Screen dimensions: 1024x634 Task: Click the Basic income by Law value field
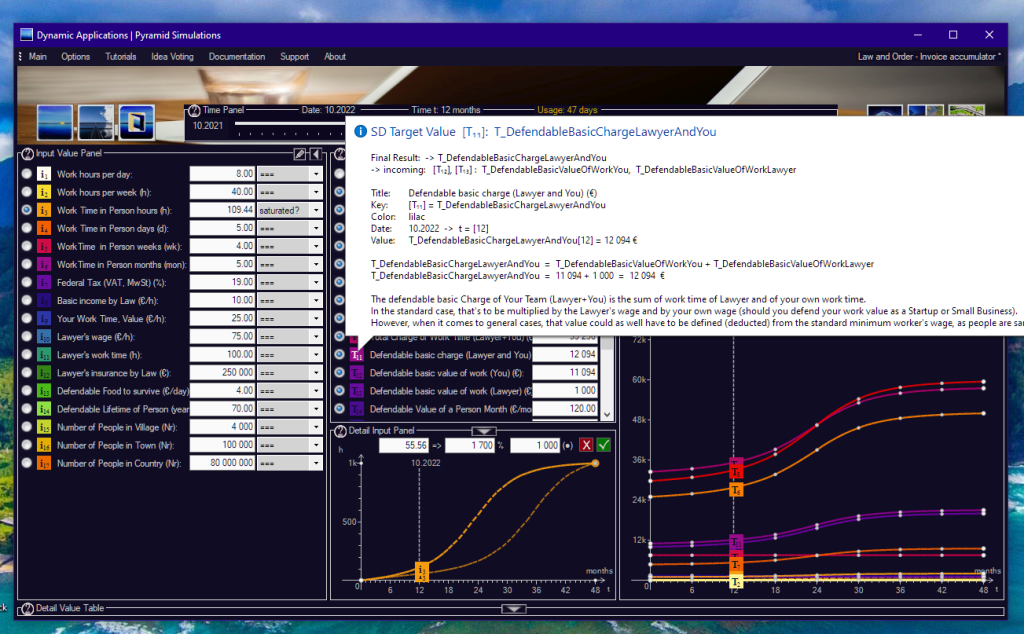tap(221, 300)
